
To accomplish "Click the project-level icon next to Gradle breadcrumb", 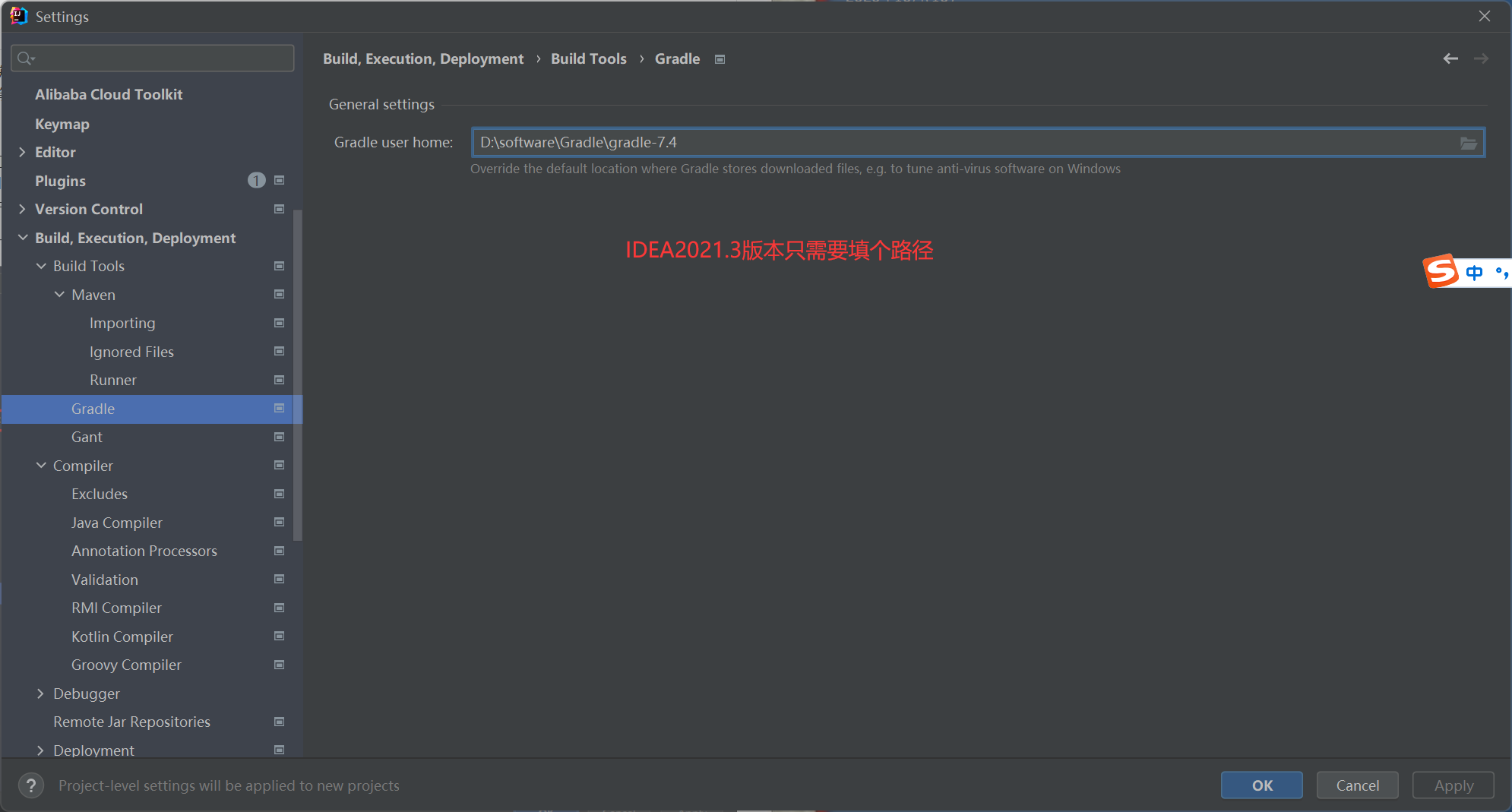I will (x=720, y=59).
